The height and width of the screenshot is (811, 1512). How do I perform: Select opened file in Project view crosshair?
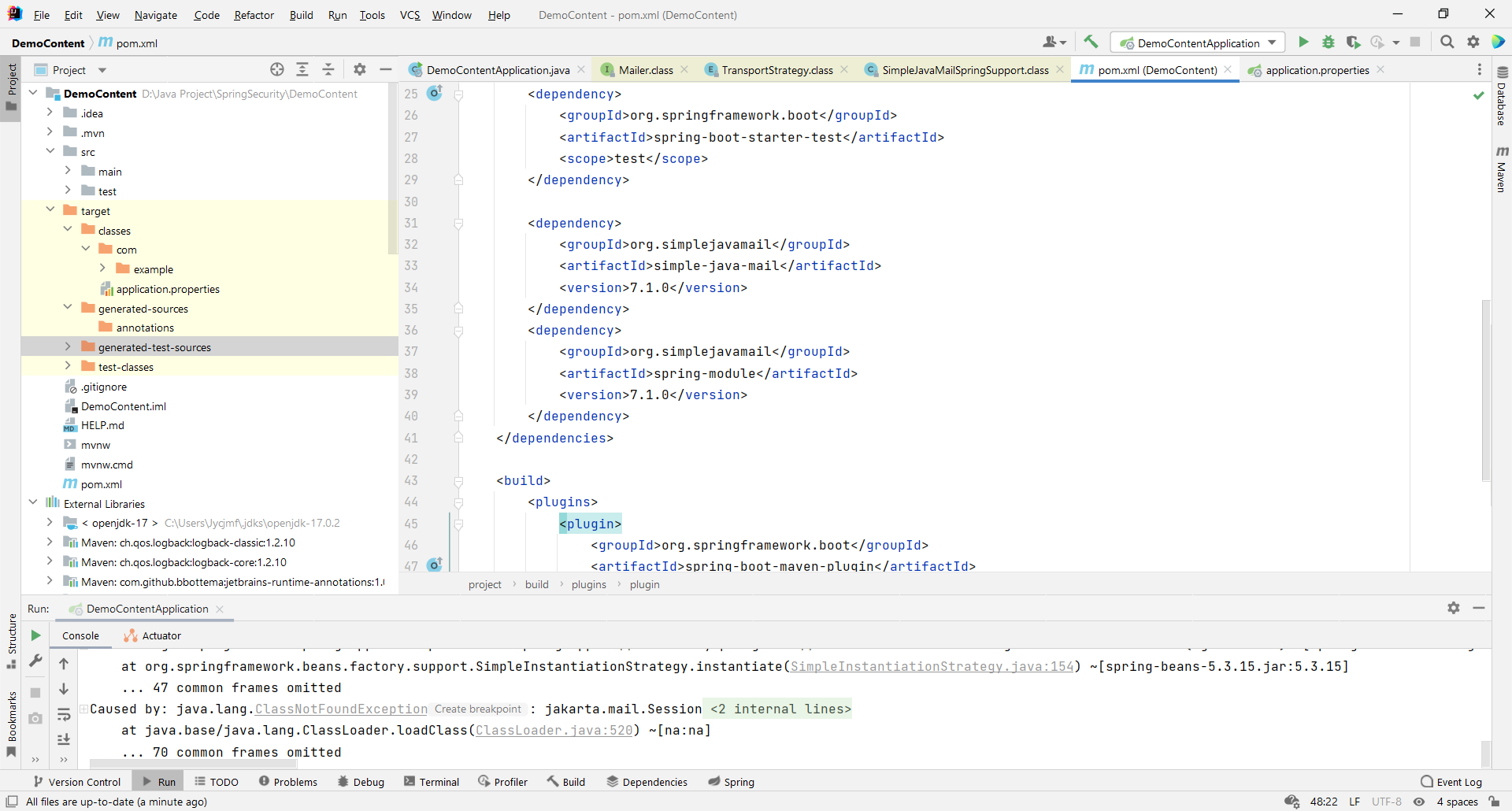click(x=277, y=69)
